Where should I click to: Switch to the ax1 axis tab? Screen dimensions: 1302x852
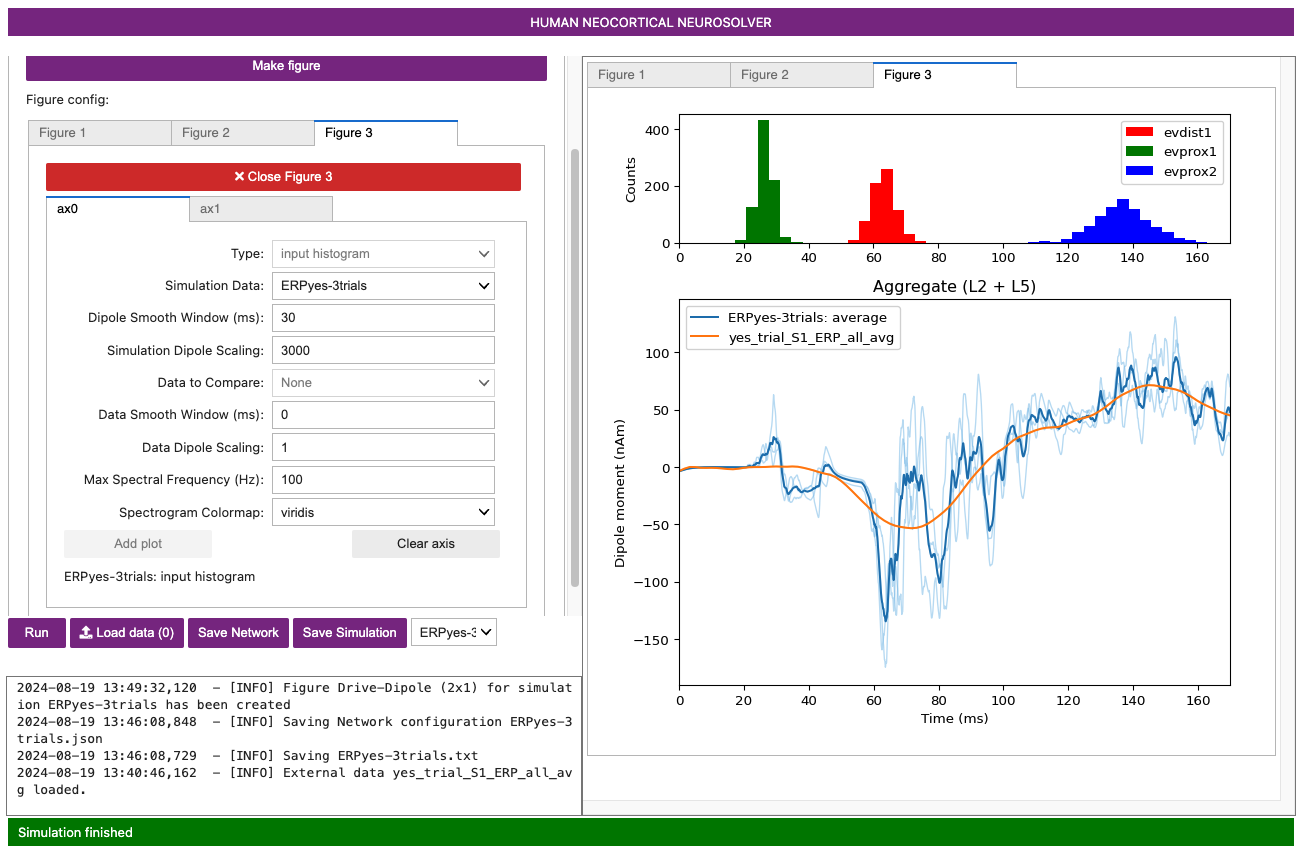point(260,209)
